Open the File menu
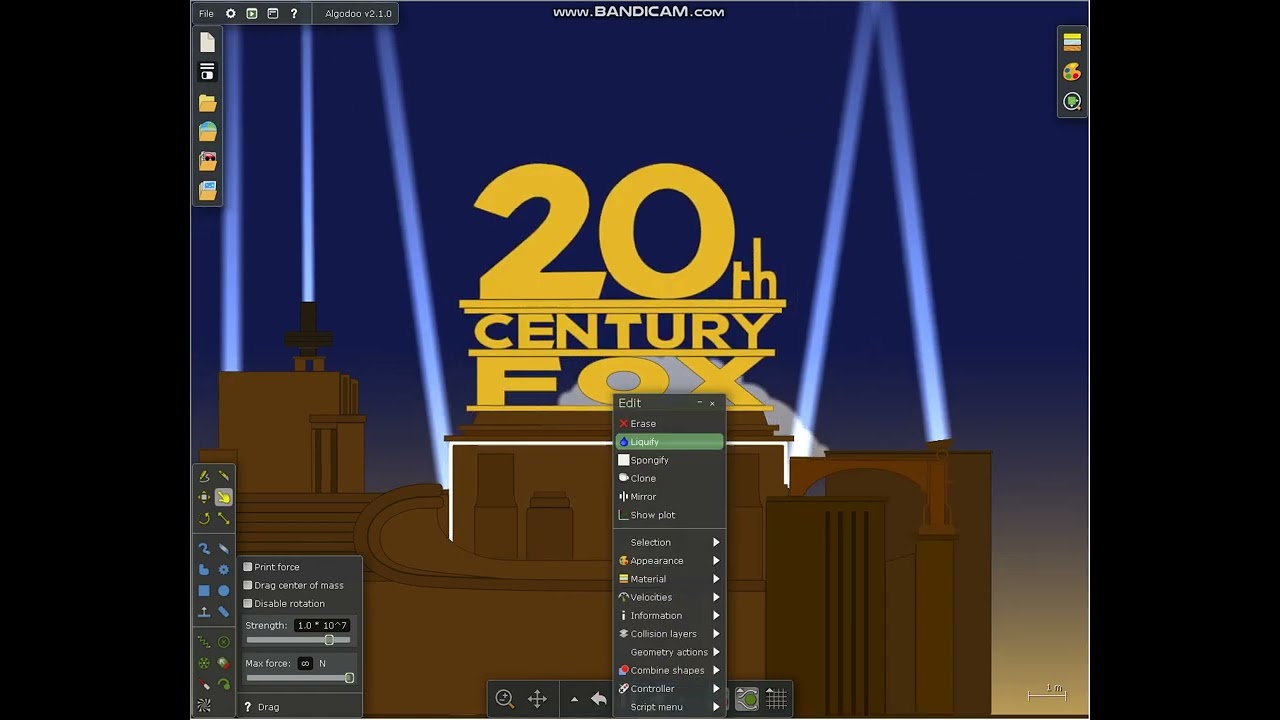This screenshot has width=1280, height=720. point(206,13)
